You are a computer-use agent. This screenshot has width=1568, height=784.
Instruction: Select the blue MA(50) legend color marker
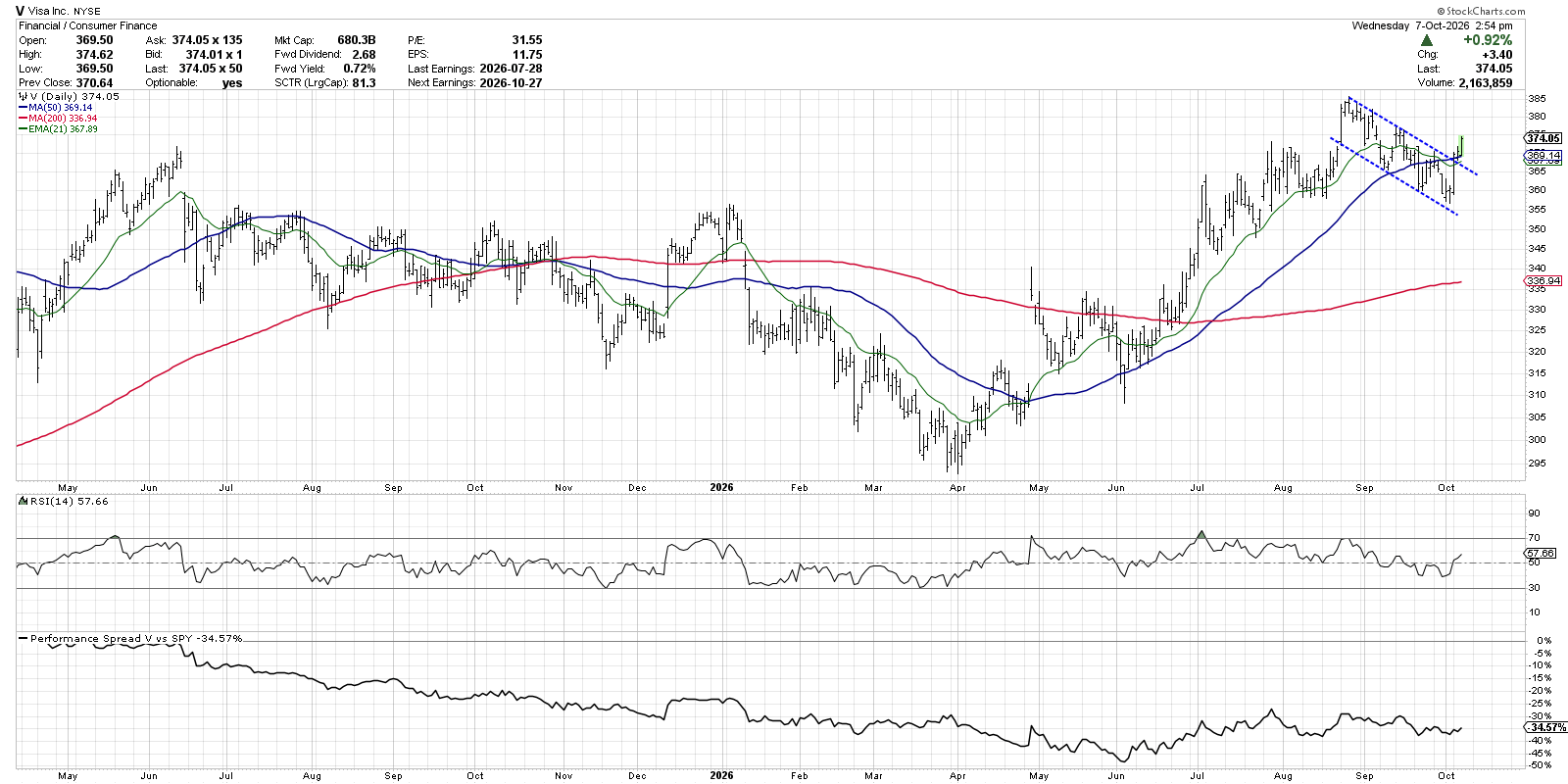(23, 108)
